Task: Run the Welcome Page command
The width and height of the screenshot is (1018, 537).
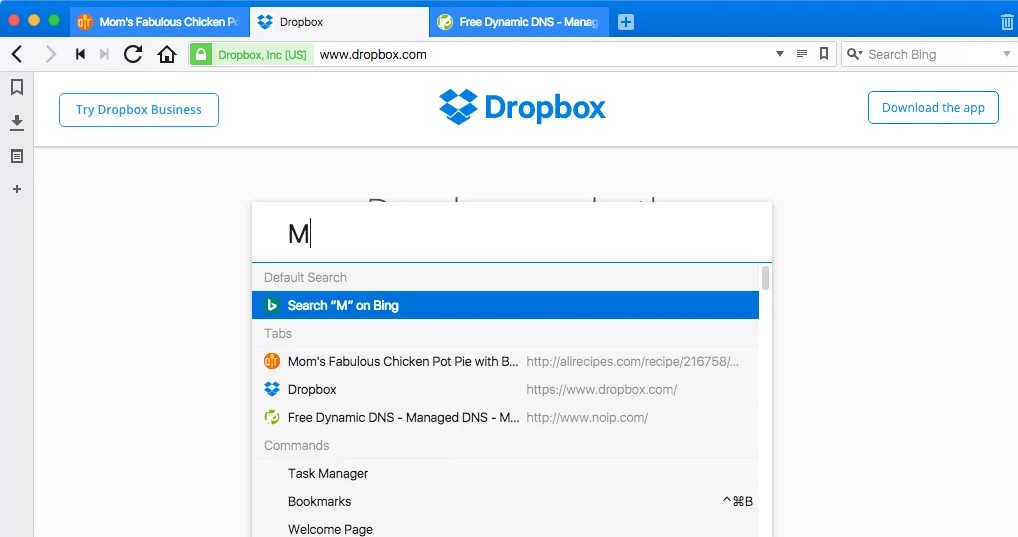Action: [505, 527]
